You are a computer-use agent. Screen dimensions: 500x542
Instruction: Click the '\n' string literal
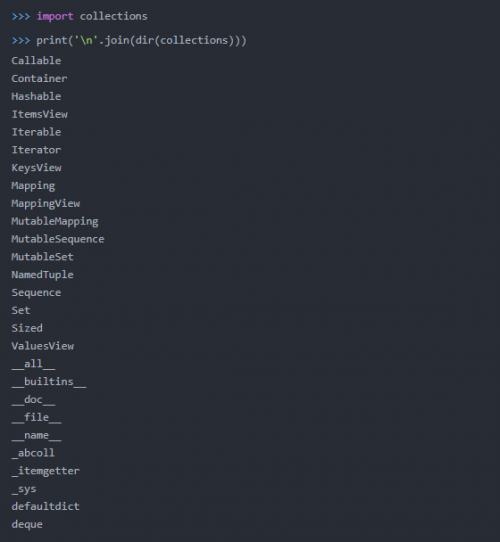pyautogui.click(x=86, y=40)
